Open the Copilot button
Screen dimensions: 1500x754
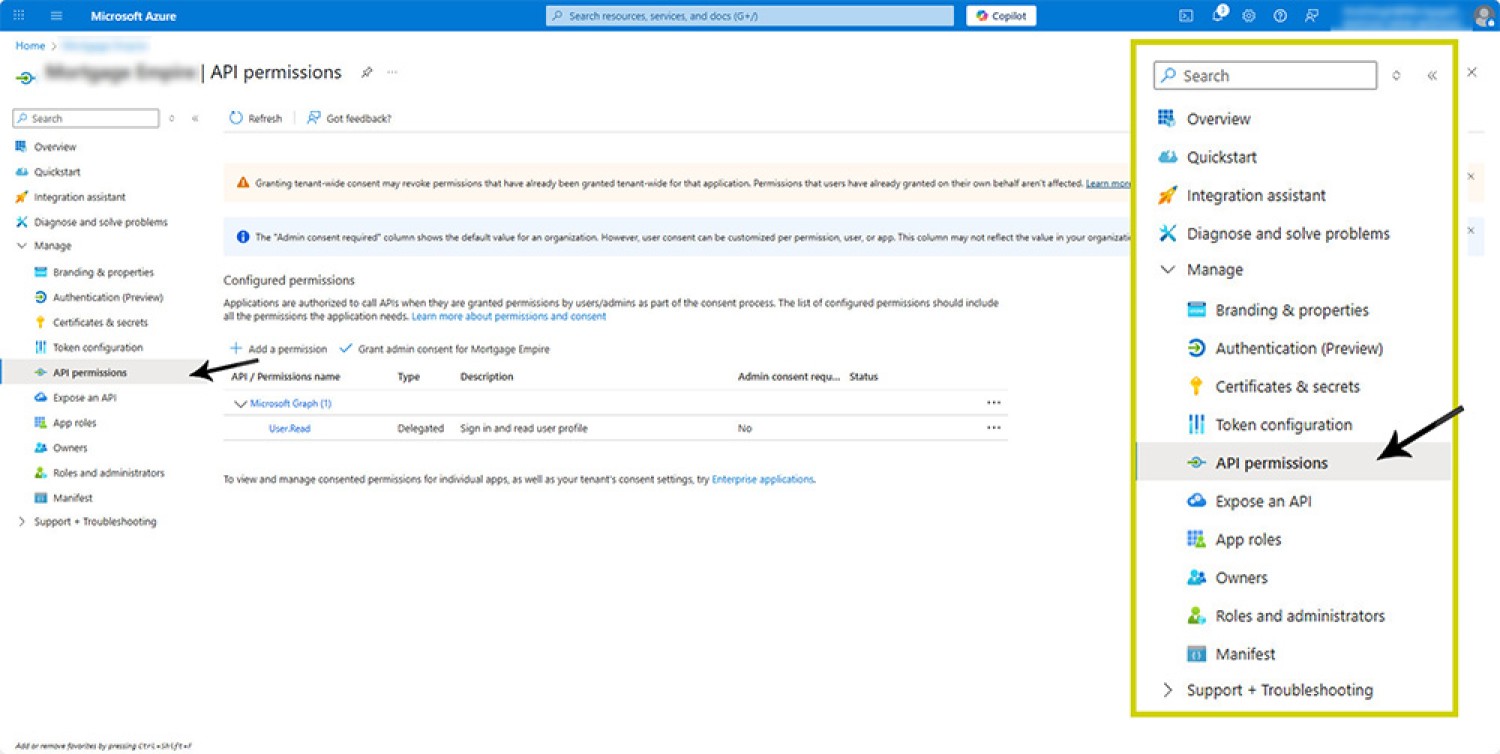1001,16
